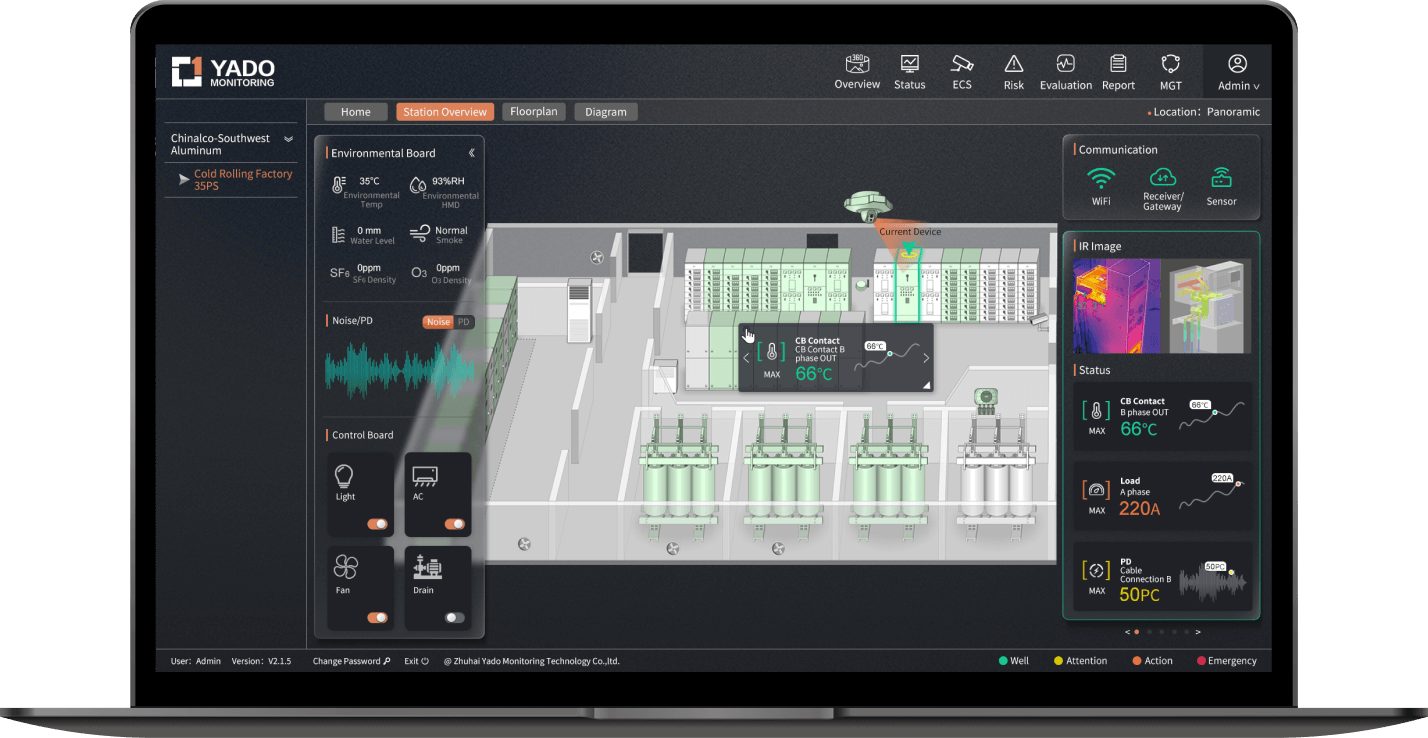This screenshot has height=738, width=1428.
Task: Open the Report icon
Action: click(x=1118, y=64)
